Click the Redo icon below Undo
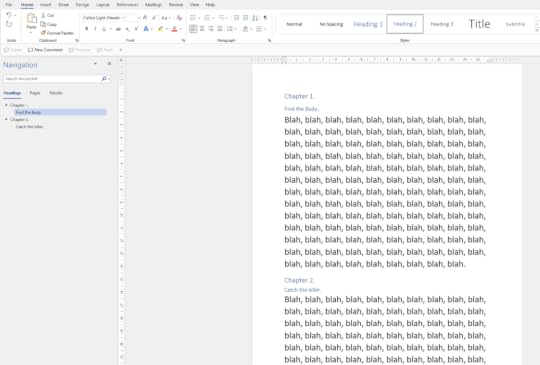Viewport: 540px width, 365px height. click(9, 24)
